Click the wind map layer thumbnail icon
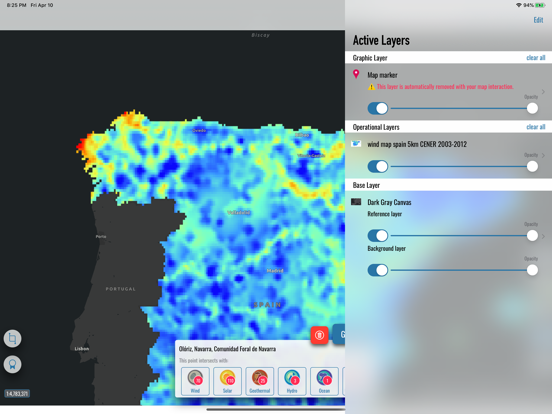The height and width of the screenshot is (414, 552). tap(356, 144)
